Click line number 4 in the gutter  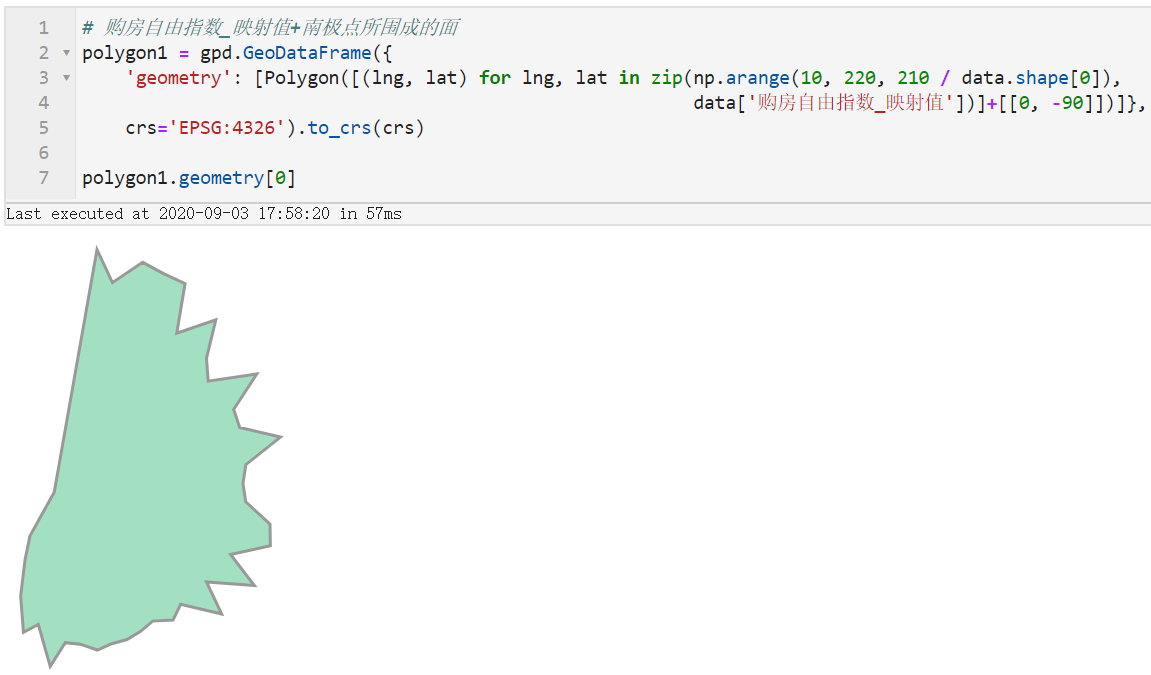point(43,103)
